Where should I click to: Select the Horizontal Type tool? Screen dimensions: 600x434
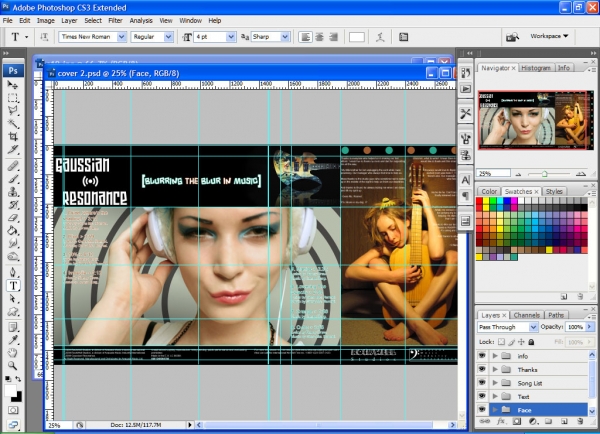click(13, 286)
